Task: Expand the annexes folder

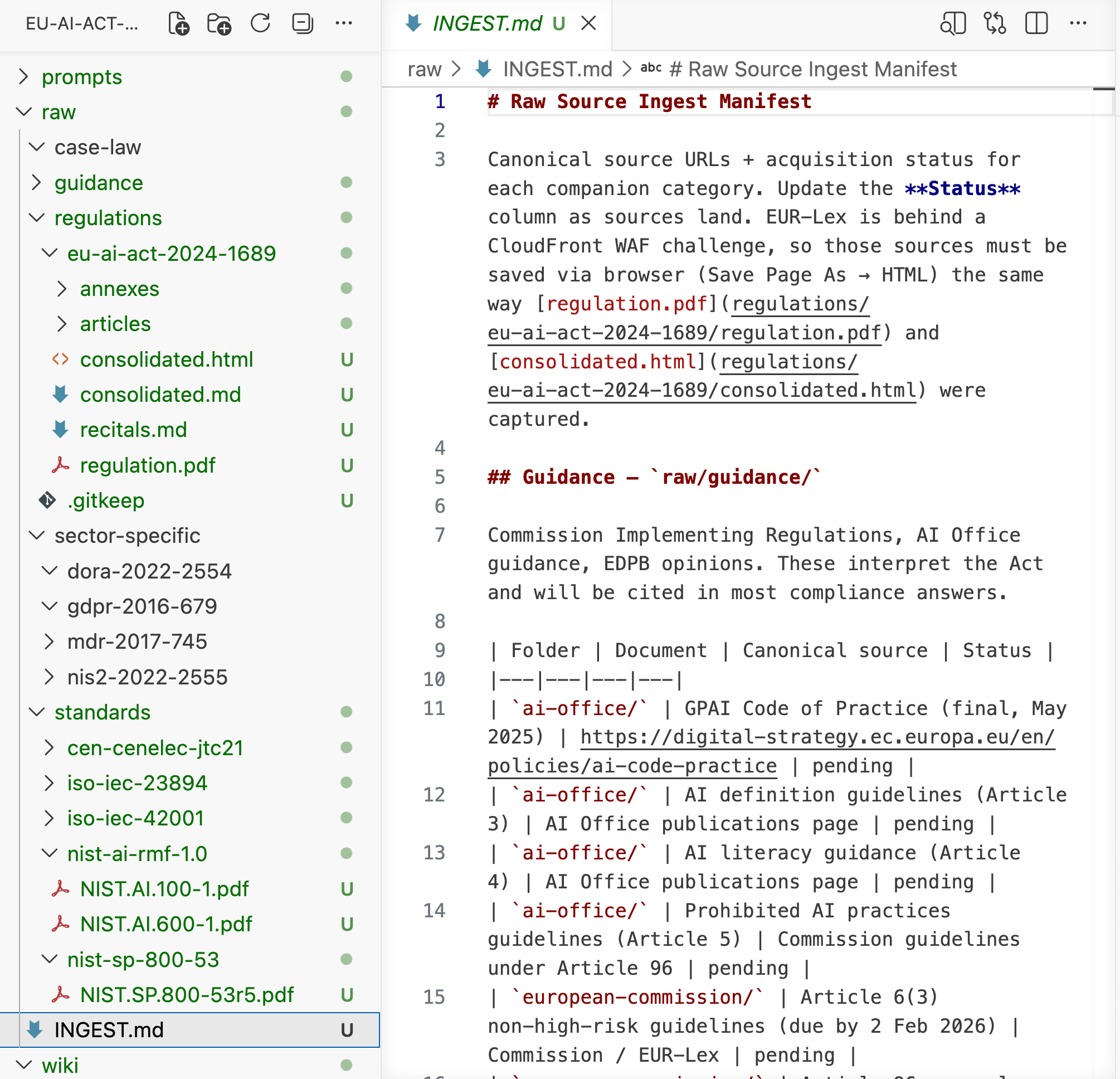Action: [119, 289]
